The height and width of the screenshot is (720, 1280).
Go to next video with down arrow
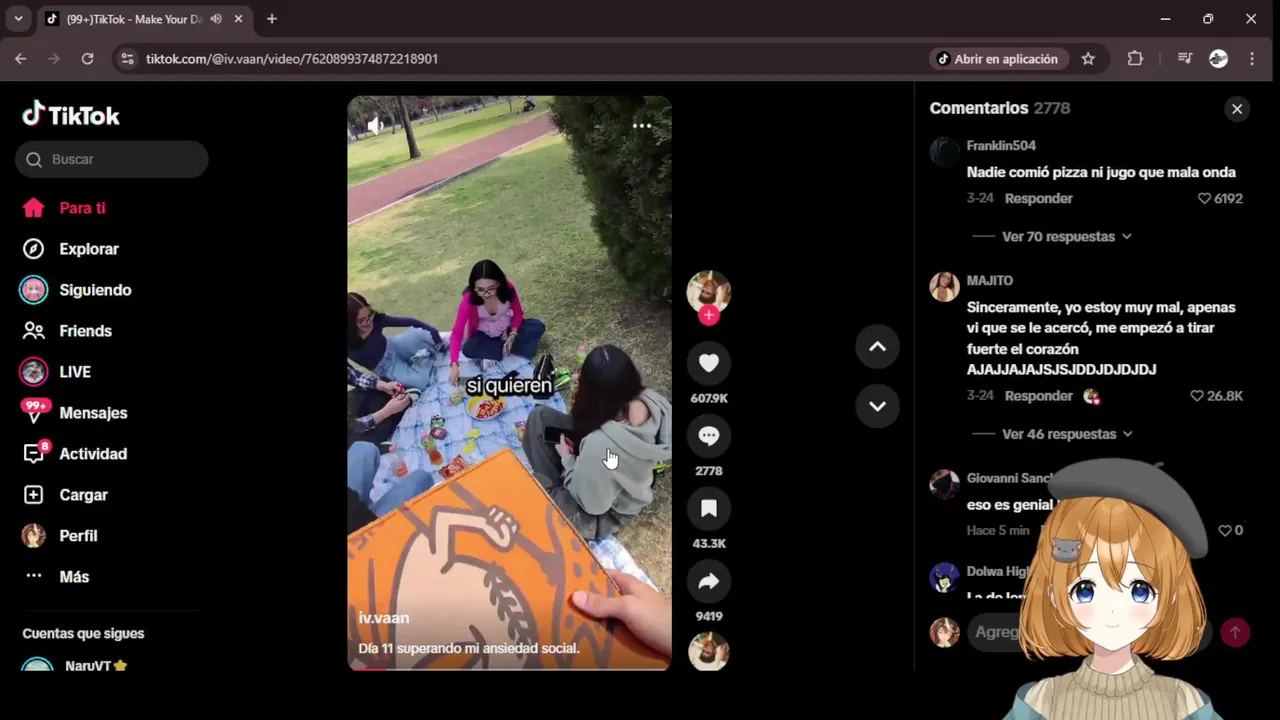[x=877, y=406]
